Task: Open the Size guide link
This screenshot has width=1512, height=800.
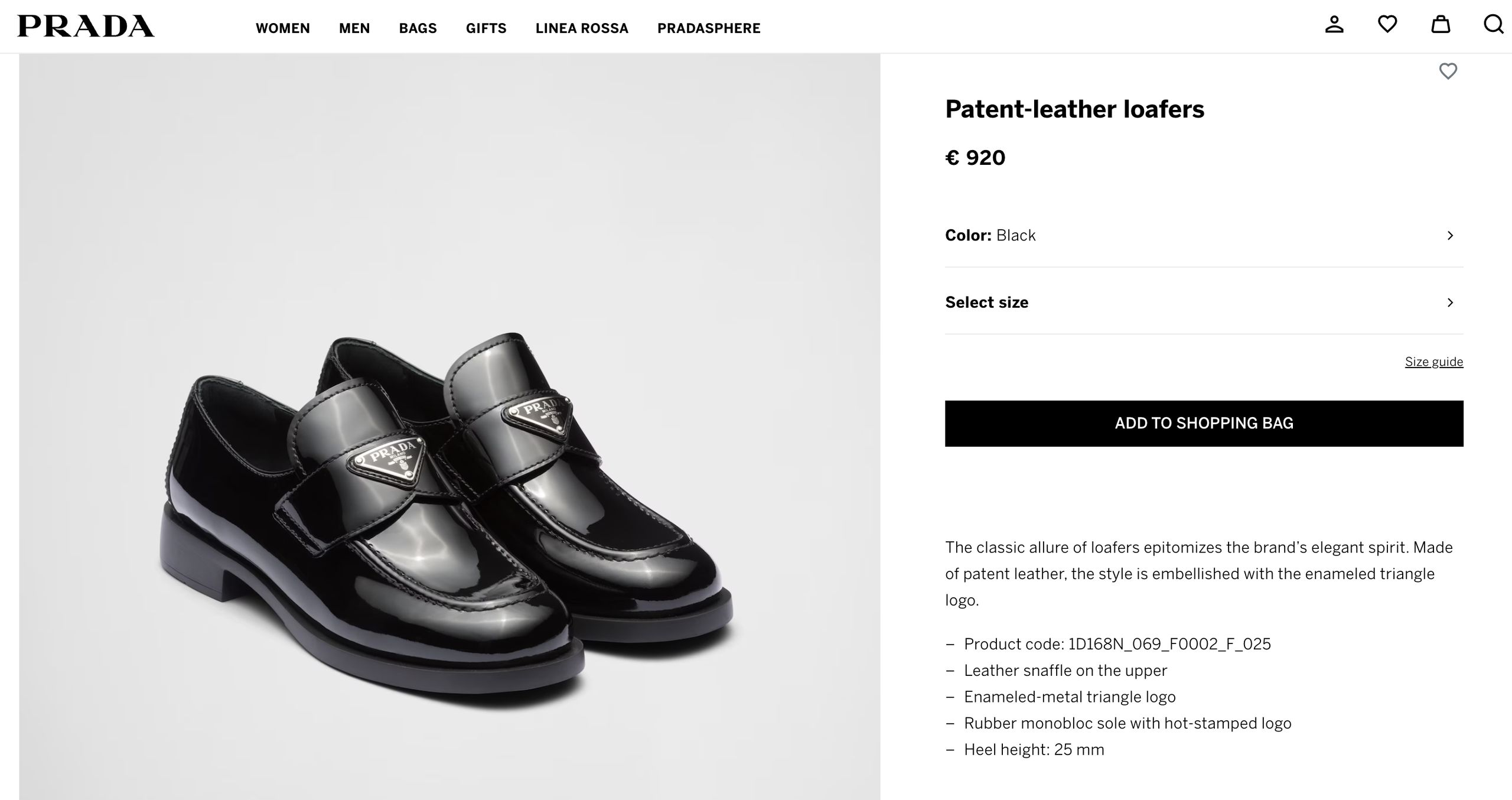Action: (1433, 362)
